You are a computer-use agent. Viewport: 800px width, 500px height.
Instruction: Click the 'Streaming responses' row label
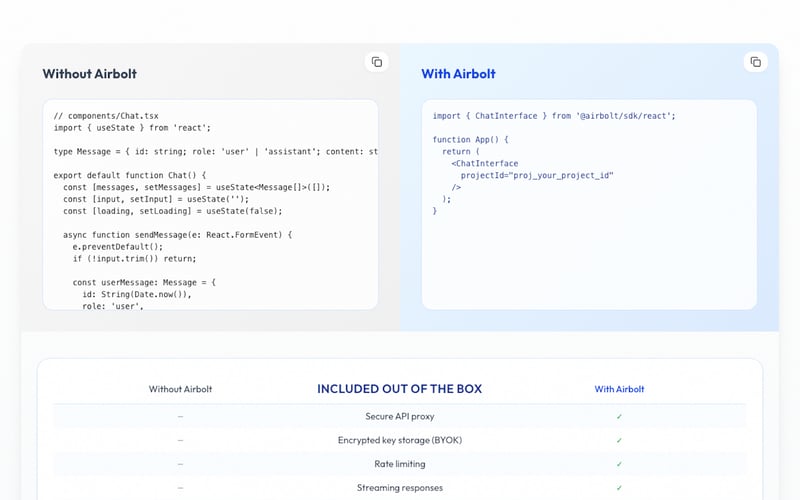pyautogui.click(x=399, y=488)
